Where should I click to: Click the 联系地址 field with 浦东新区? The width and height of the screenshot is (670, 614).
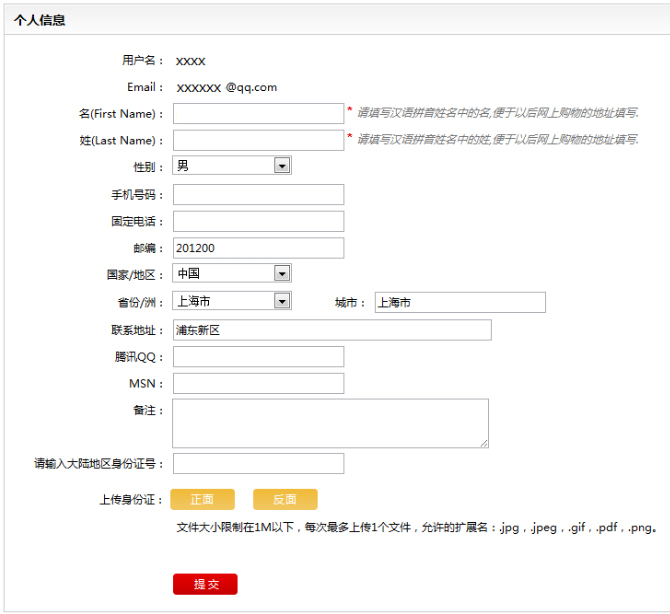[332, 330]
